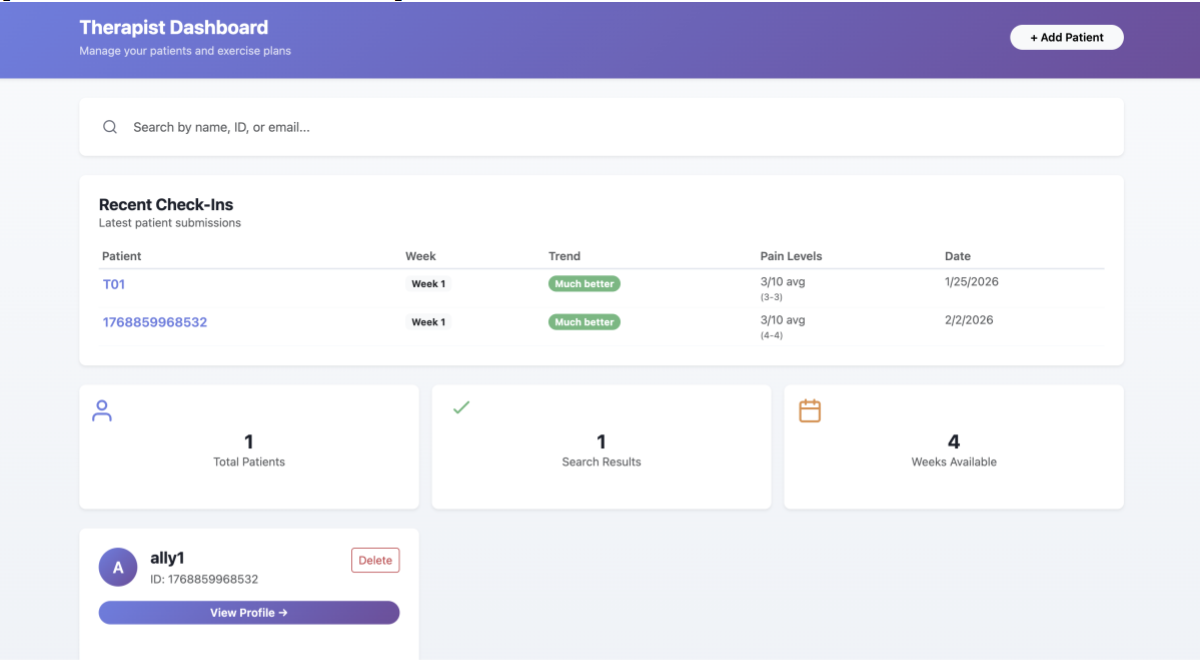Click the plus icon on Add Patient button
This screenshot has height=666, width=1202.
(x=1032, y=37)
